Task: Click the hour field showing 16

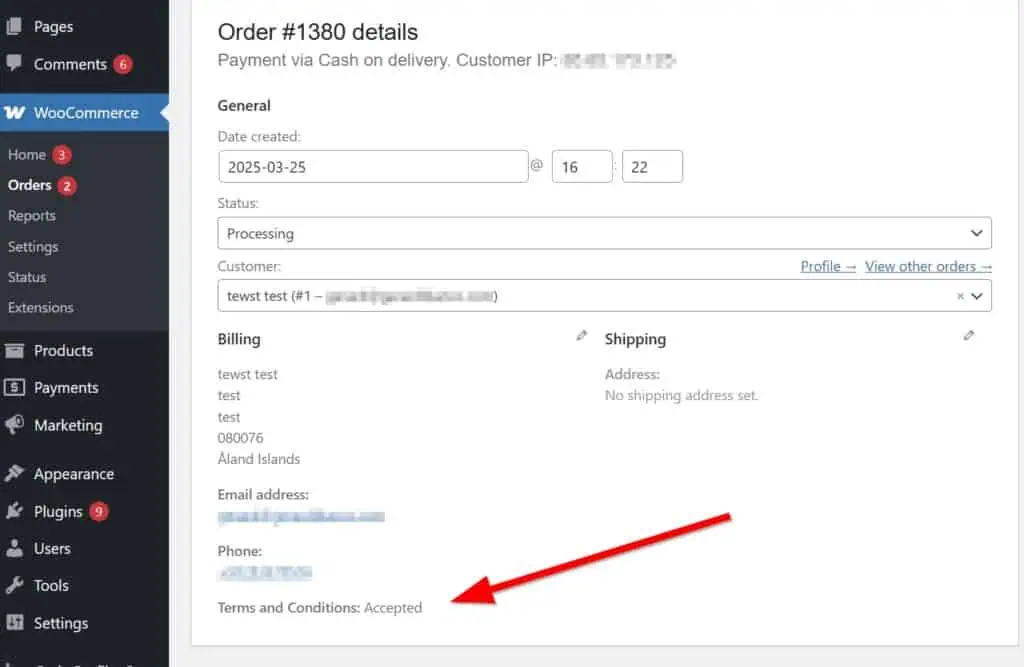Action: [x=582, y=167]
